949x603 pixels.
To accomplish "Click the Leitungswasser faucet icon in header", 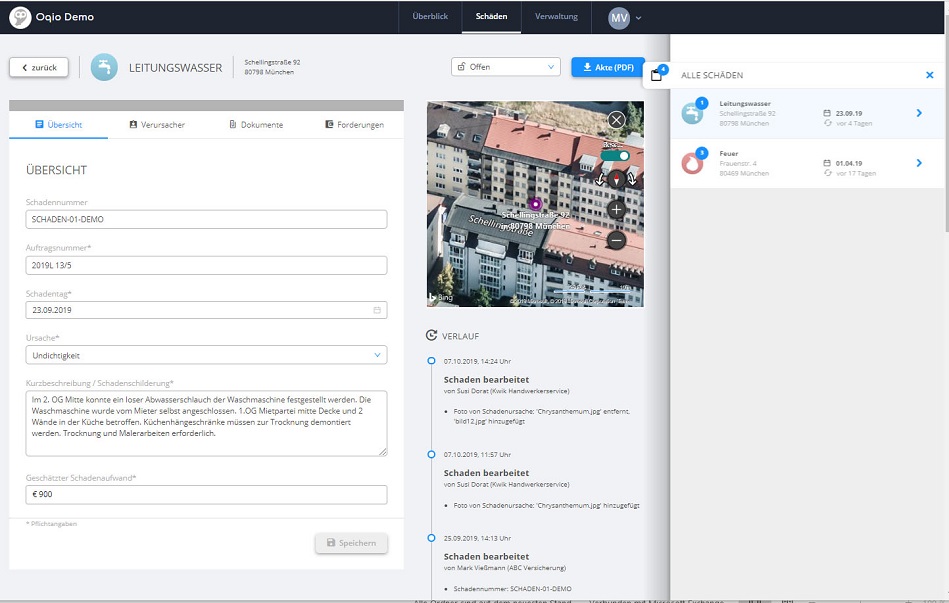I will click(104, 67).
